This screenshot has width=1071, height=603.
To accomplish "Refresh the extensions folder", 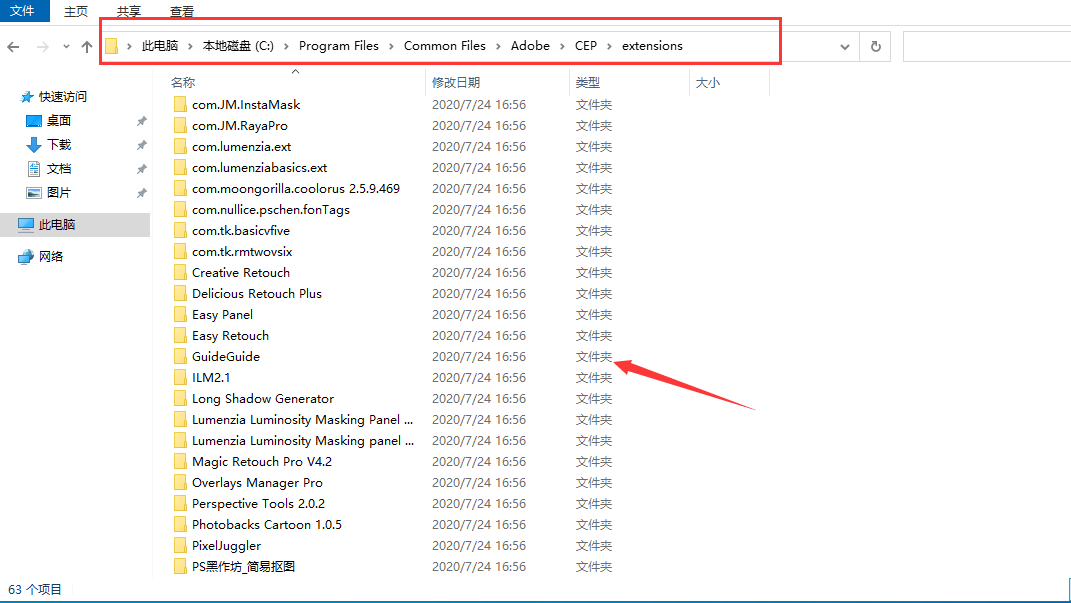I will tap(875, 46).
